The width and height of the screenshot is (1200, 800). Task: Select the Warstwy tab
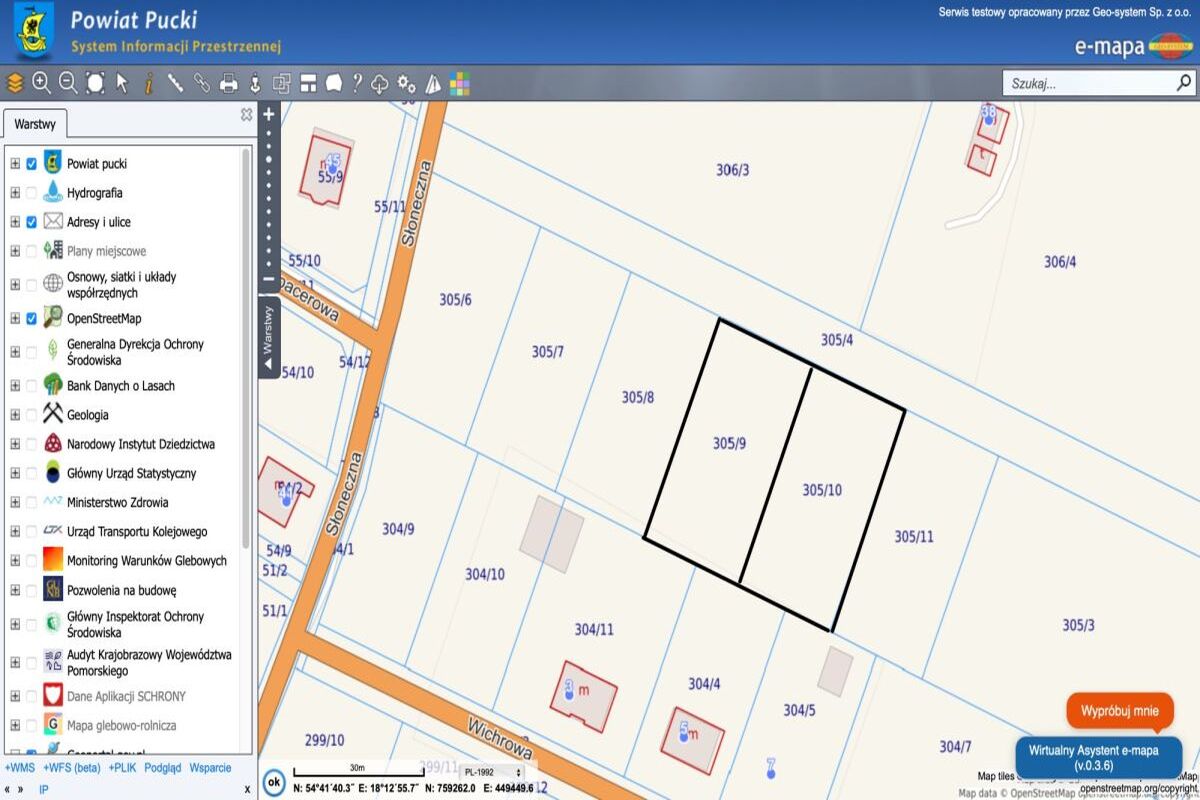point(35,125)
